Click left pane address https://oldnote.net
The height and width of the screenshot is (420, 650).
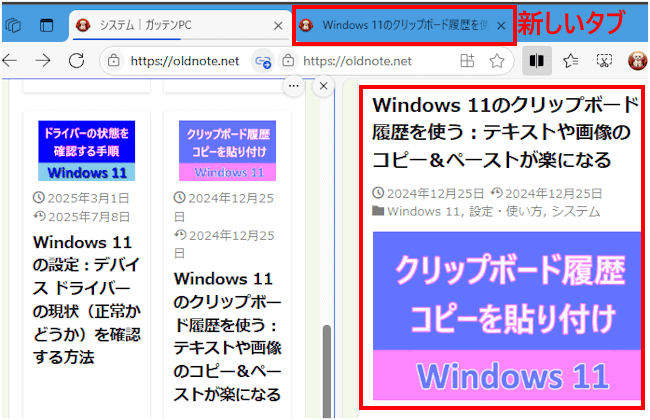185,61
